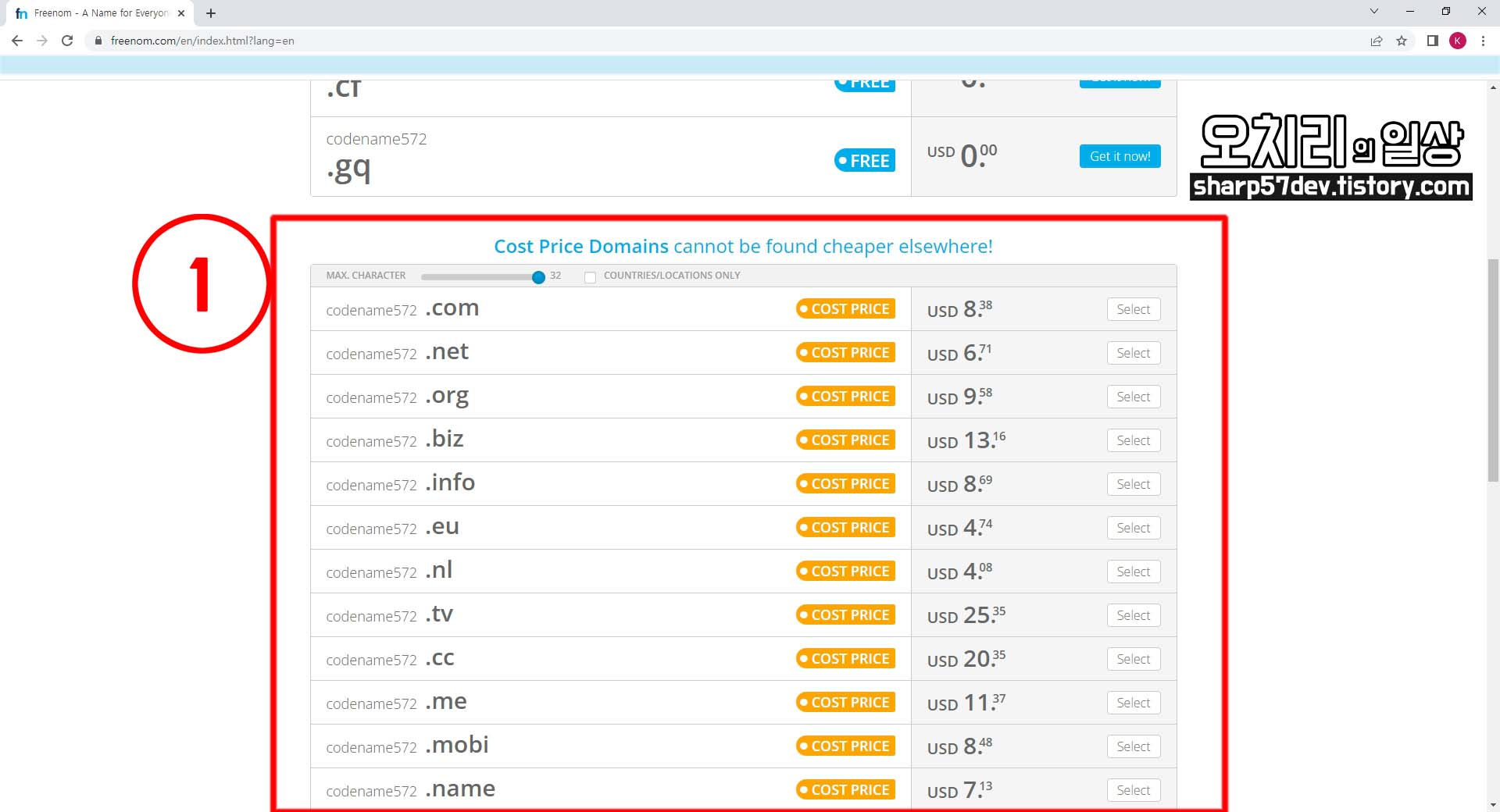Click COST PRICE badge for .me
Screen dimensions: 1500x812
845,703
